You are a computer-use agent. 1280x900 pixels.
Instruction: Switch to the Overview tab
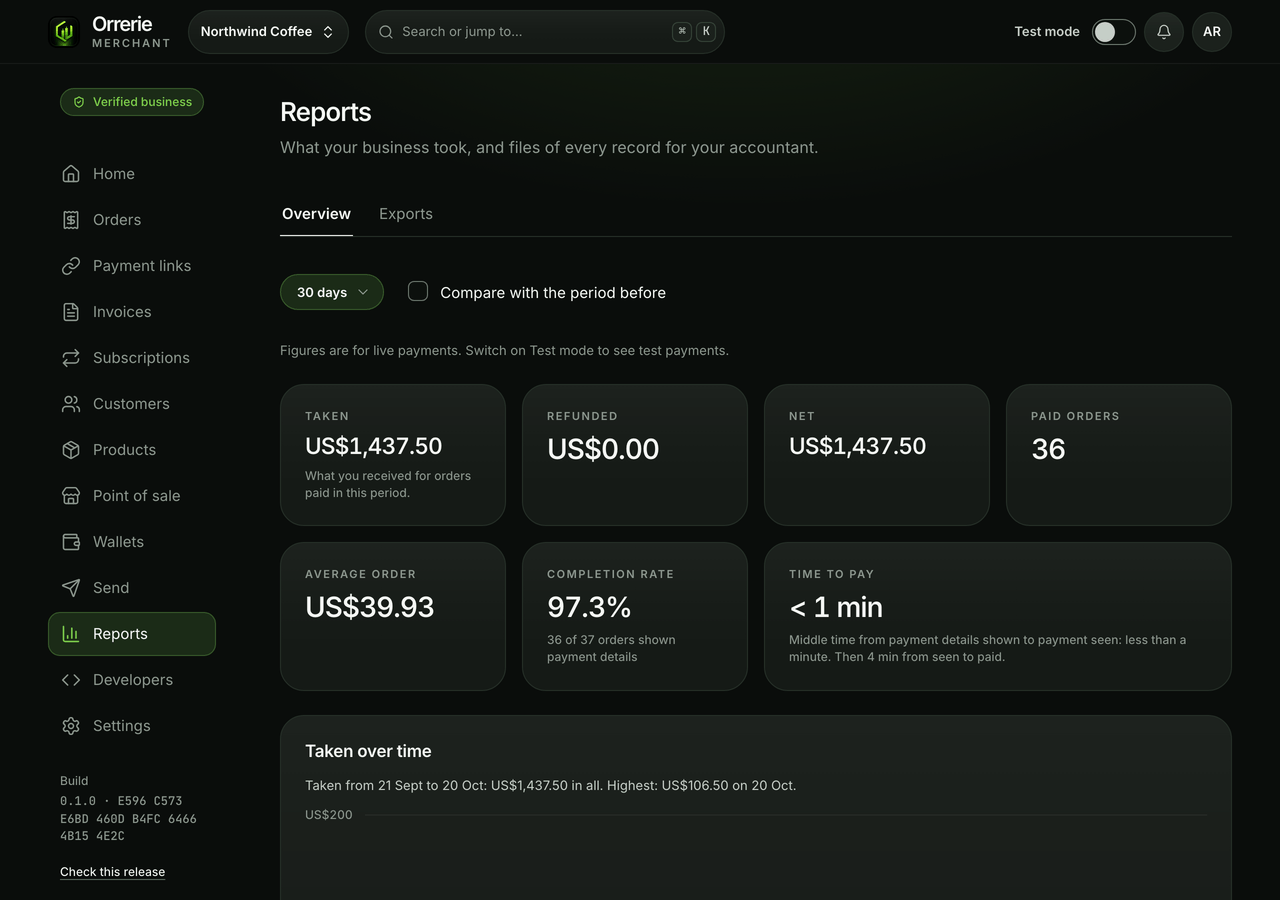316,214
